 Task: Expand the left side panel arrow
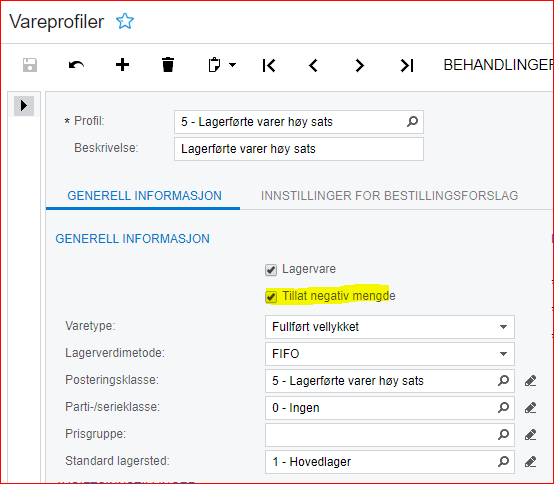click(x=24, y=106)
